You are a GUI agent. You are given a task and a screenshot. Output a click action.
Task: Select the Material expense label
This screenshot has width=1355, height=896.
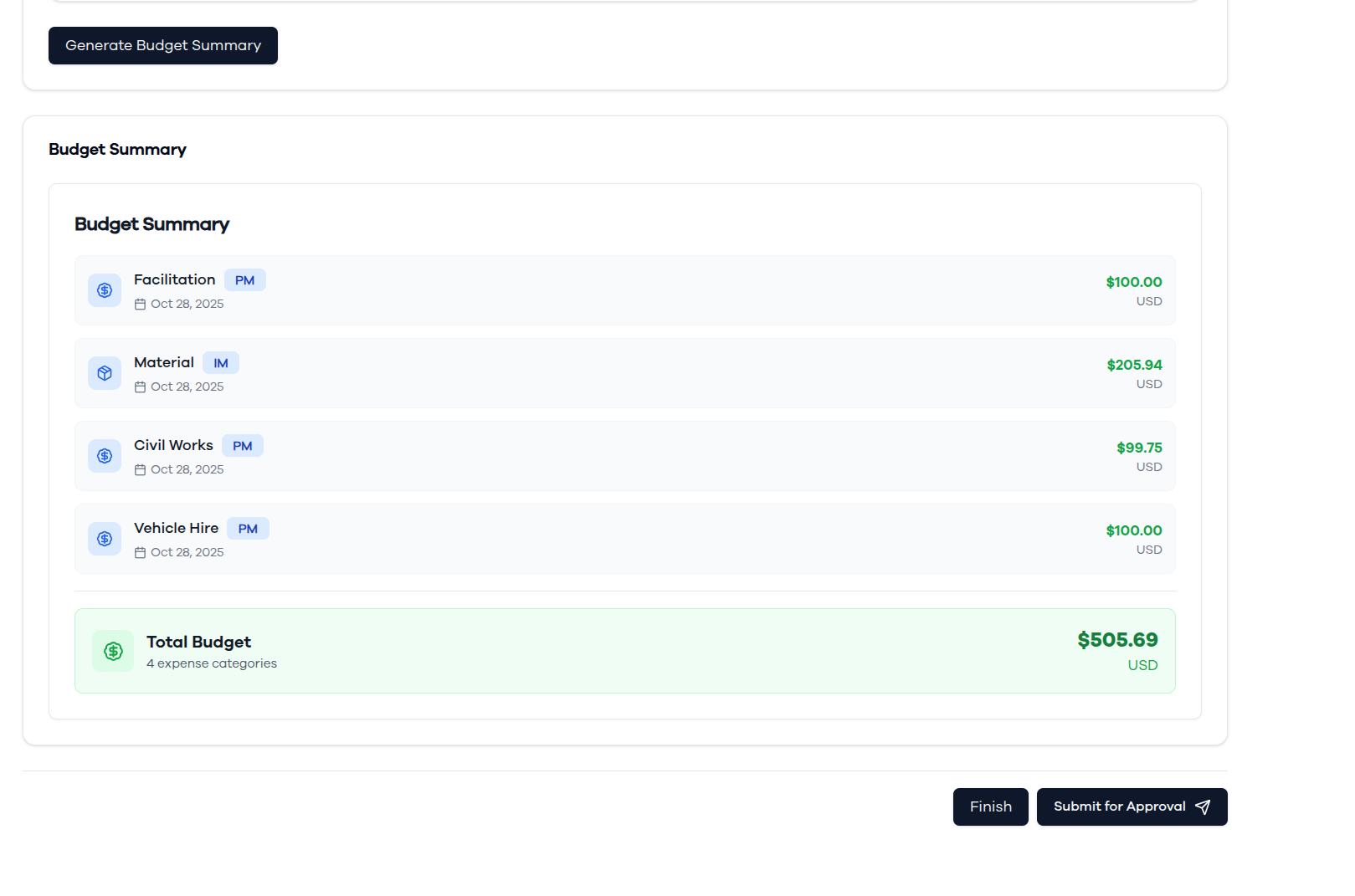tap(164, 362)
